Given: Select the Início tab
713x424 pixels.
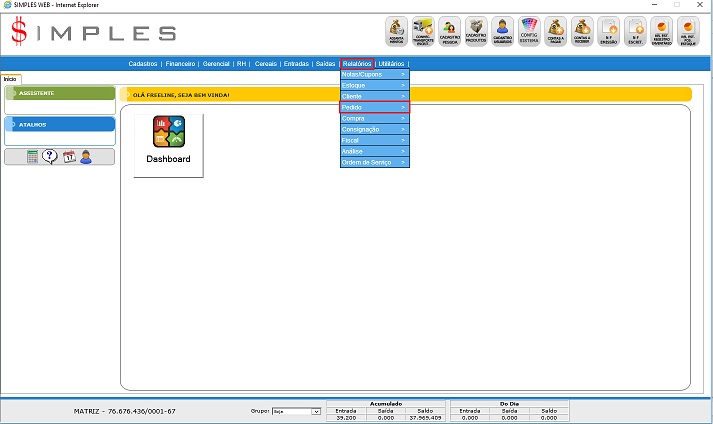Looking at the screenshot, I should coord(10,78).
